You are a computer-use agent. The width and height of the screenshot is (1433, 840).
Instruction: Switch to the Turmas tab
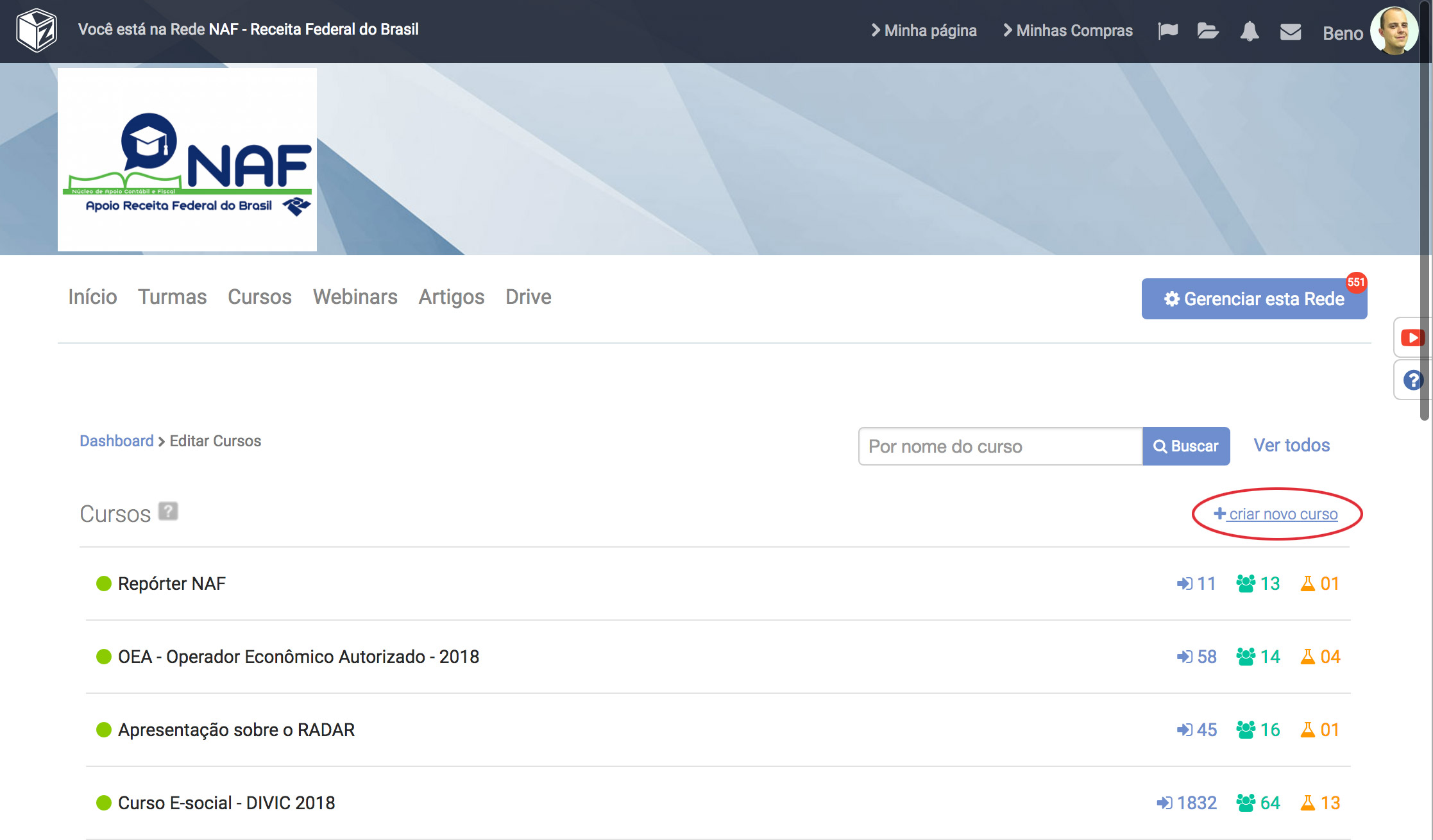click(x=172, y=297)
